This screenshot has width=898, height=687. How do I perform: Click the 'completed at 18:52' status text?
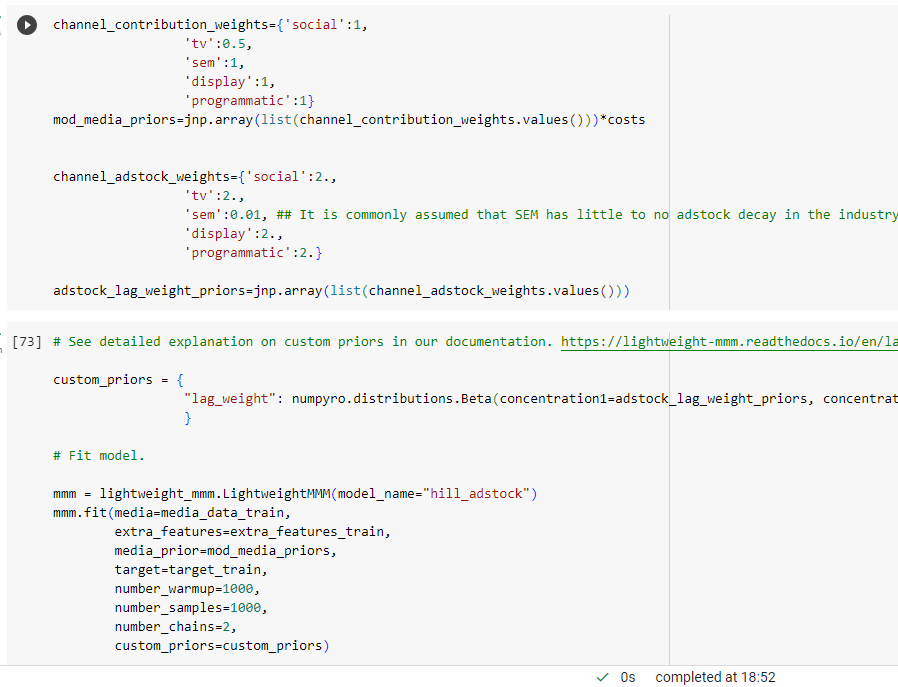pyautogui.click(x=715, y=677)
